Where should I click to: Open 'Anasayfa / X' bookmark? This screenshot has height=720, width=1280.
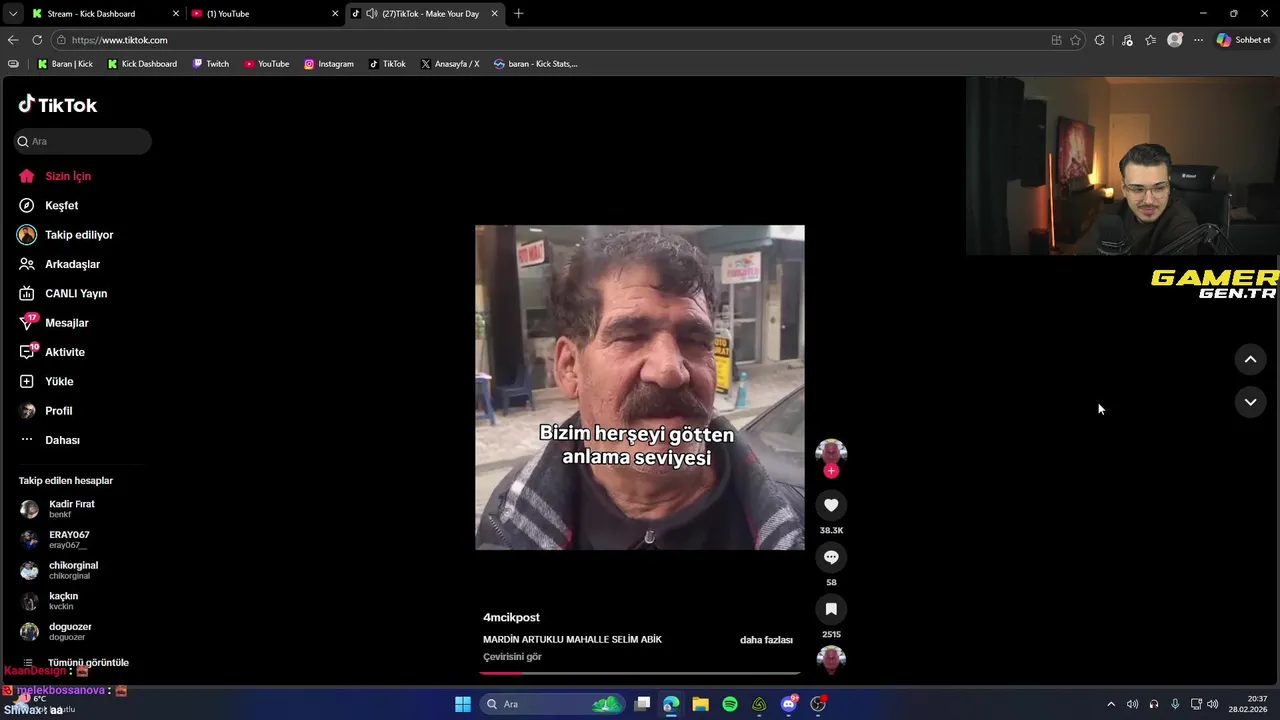pos(450,64)
